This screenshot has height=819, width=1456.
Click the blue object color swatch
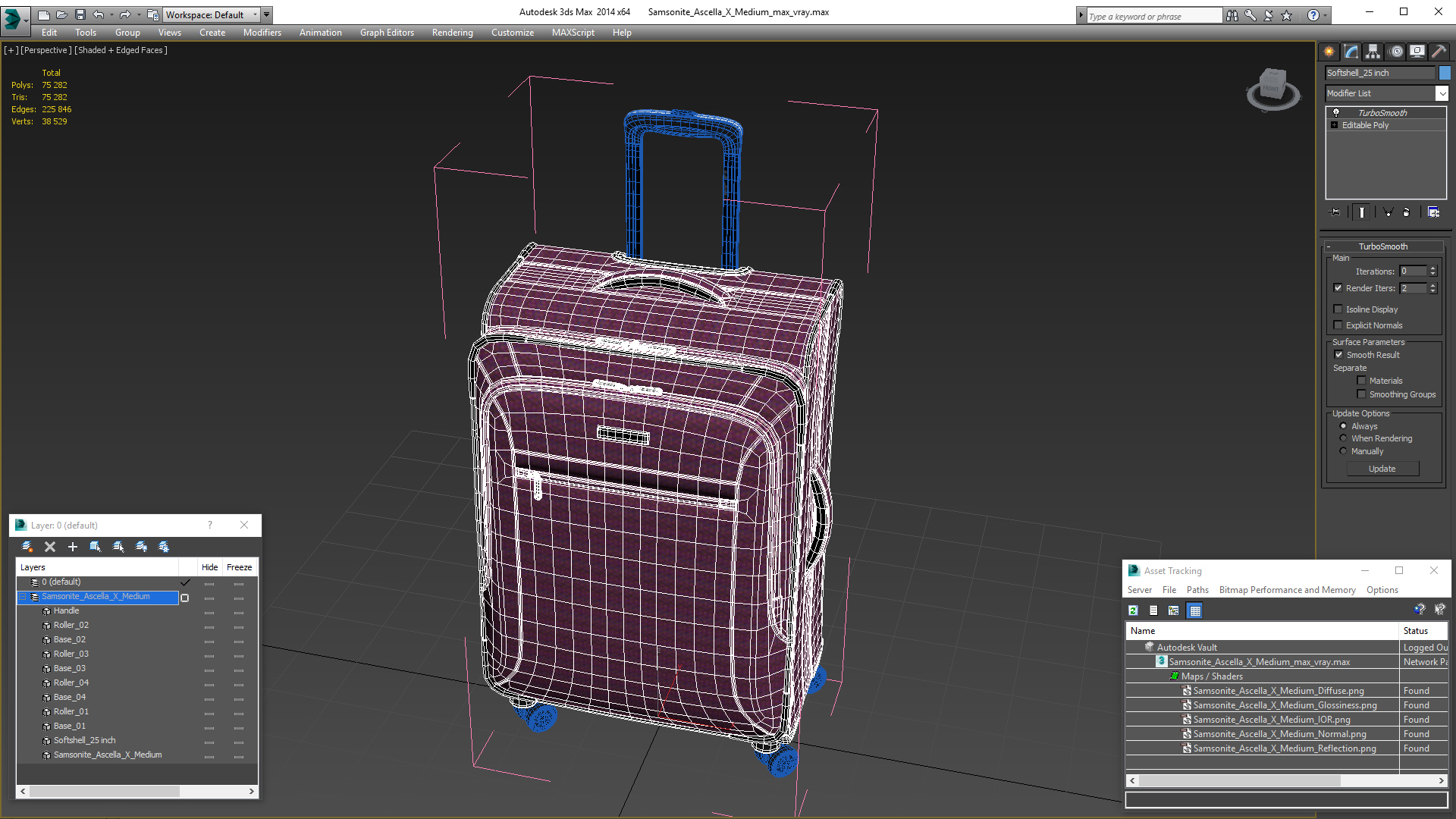coord(1445,73)
